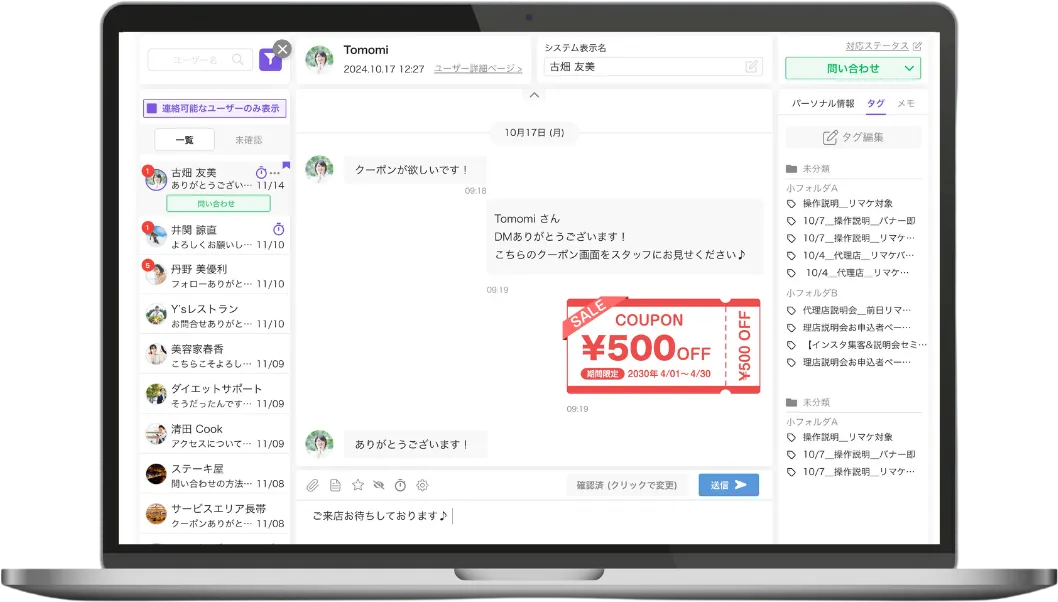Click the ユーザー名 search field
Viewport: 1058px width, 602px height.
[x=198, y=60]
